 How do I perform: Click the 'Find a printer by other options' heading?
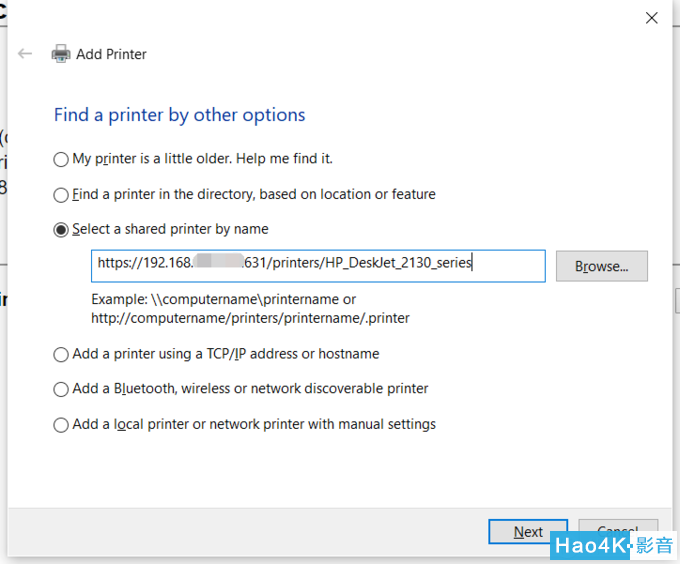[180, 115]
